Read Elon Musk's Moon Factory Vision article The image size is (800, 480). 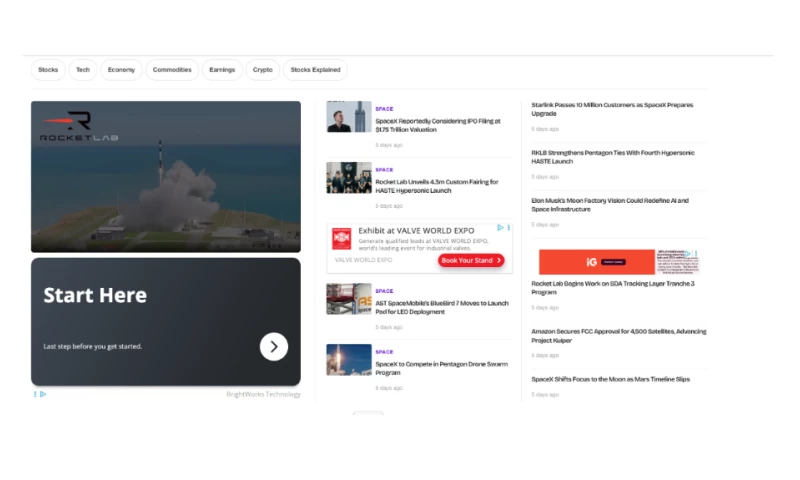(x=610, y=205)
